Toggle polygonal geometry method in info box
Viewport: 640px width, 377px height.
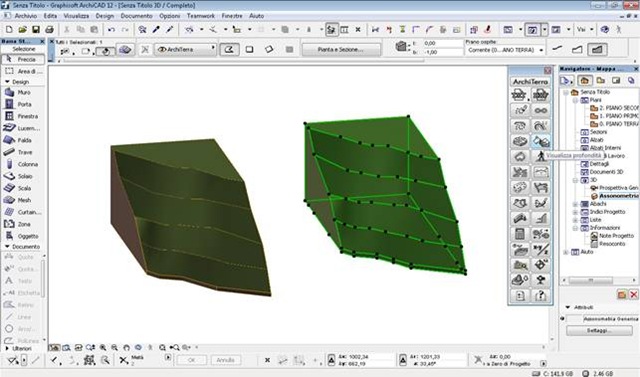pyautogui.click(x=229, y=49)
